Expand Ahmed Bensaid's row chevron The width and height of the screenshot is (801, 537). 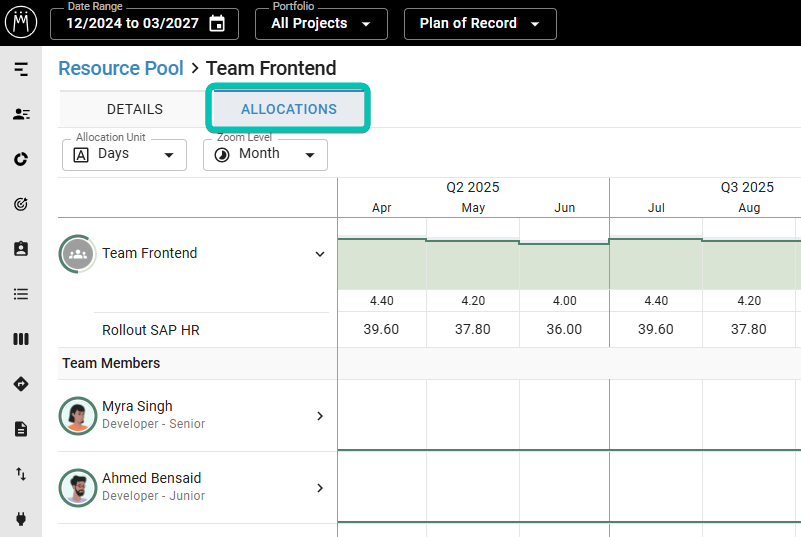[x=320, y=488]
